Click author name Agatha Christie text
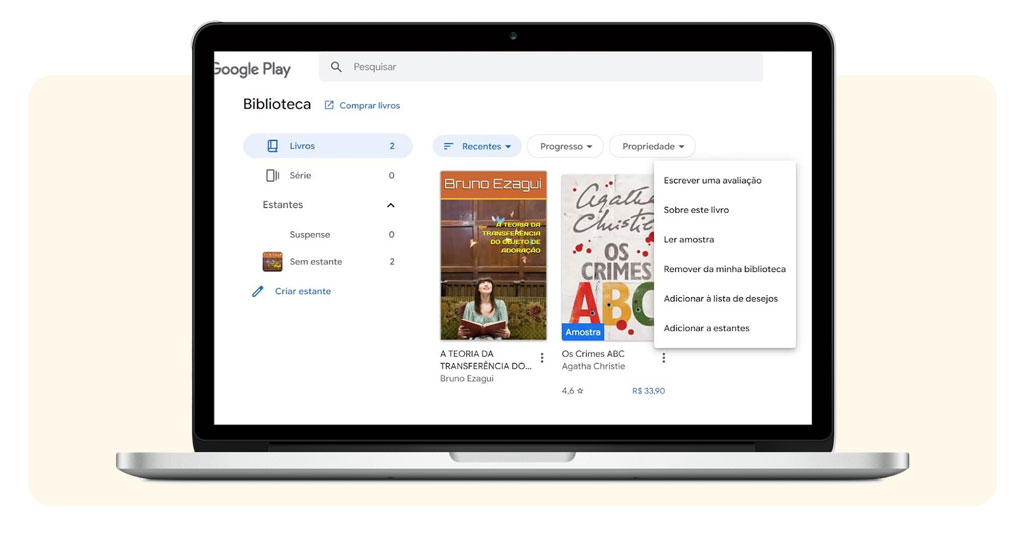The width and height of the screenshot is (1024, 536). click(x=593, y=366)
